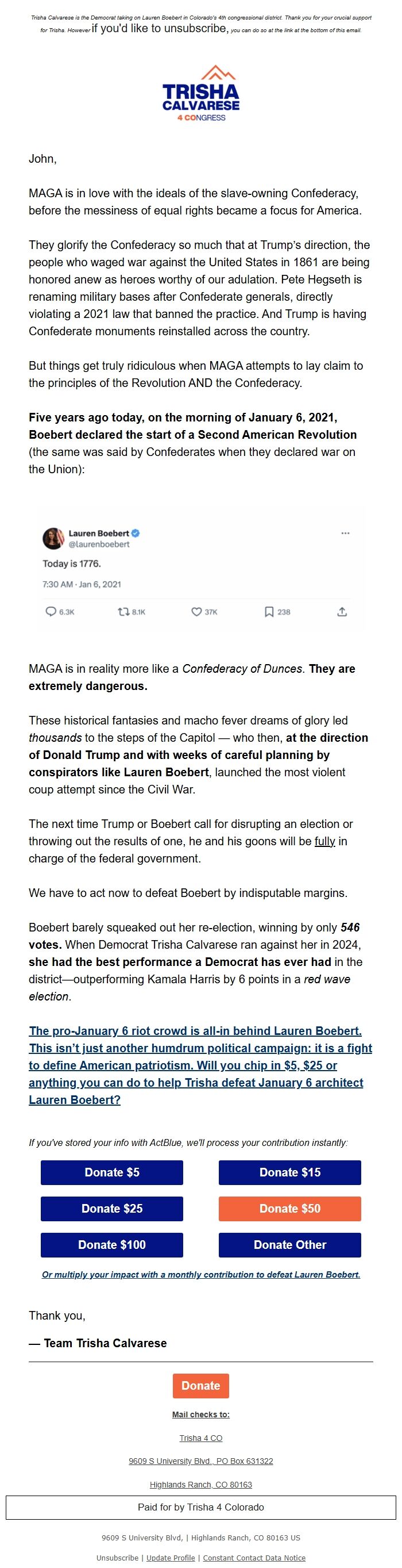Click the Donate Other button

coord(289,1245)
